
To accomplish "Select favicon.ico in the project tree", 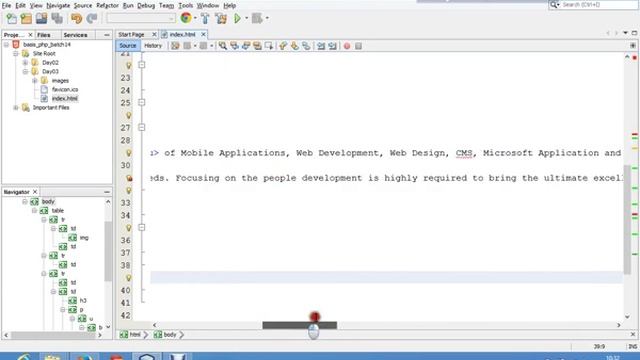I will [65, 90].
